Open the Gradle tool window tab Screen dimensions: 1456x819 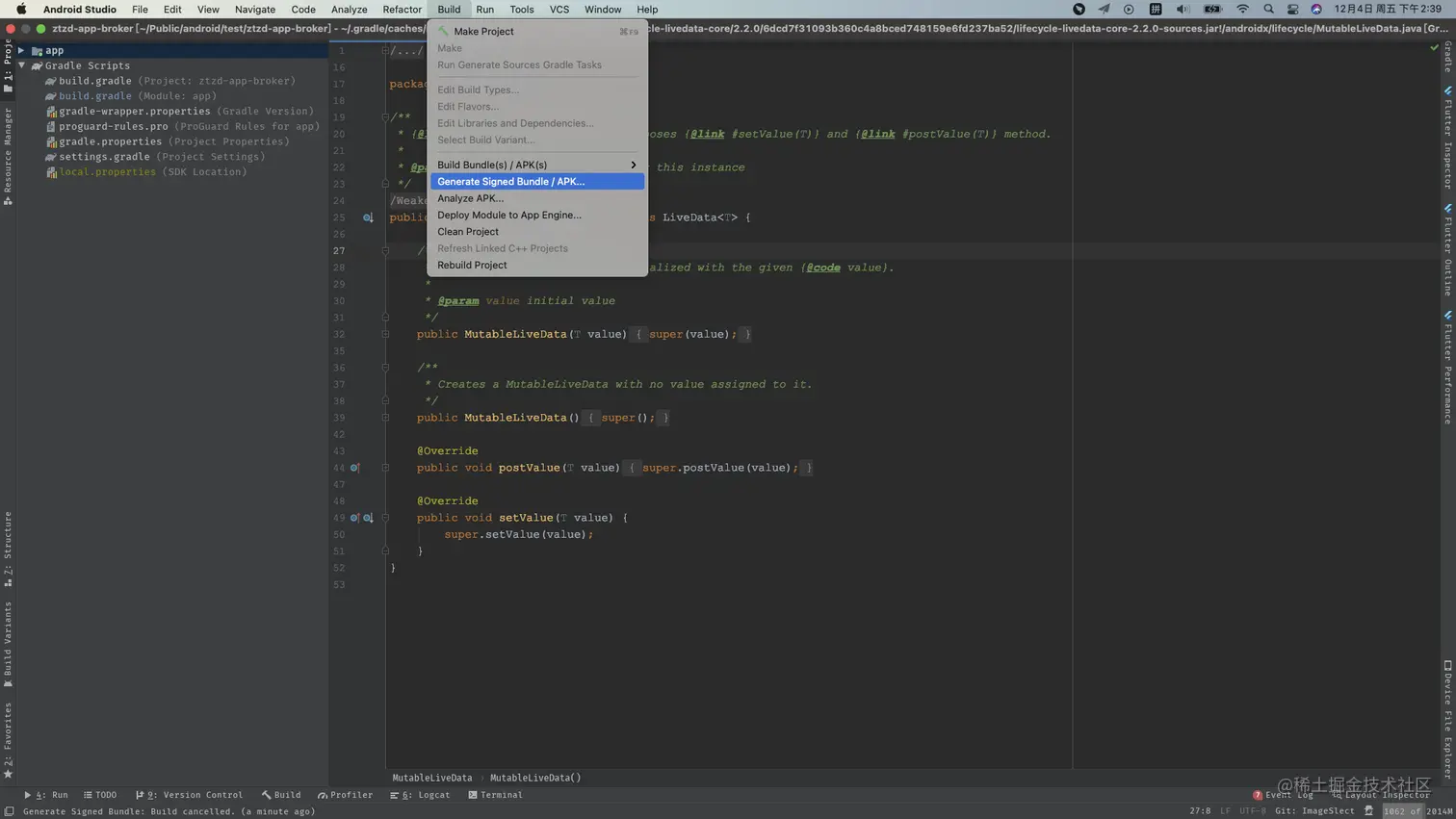pos(1447,57)
